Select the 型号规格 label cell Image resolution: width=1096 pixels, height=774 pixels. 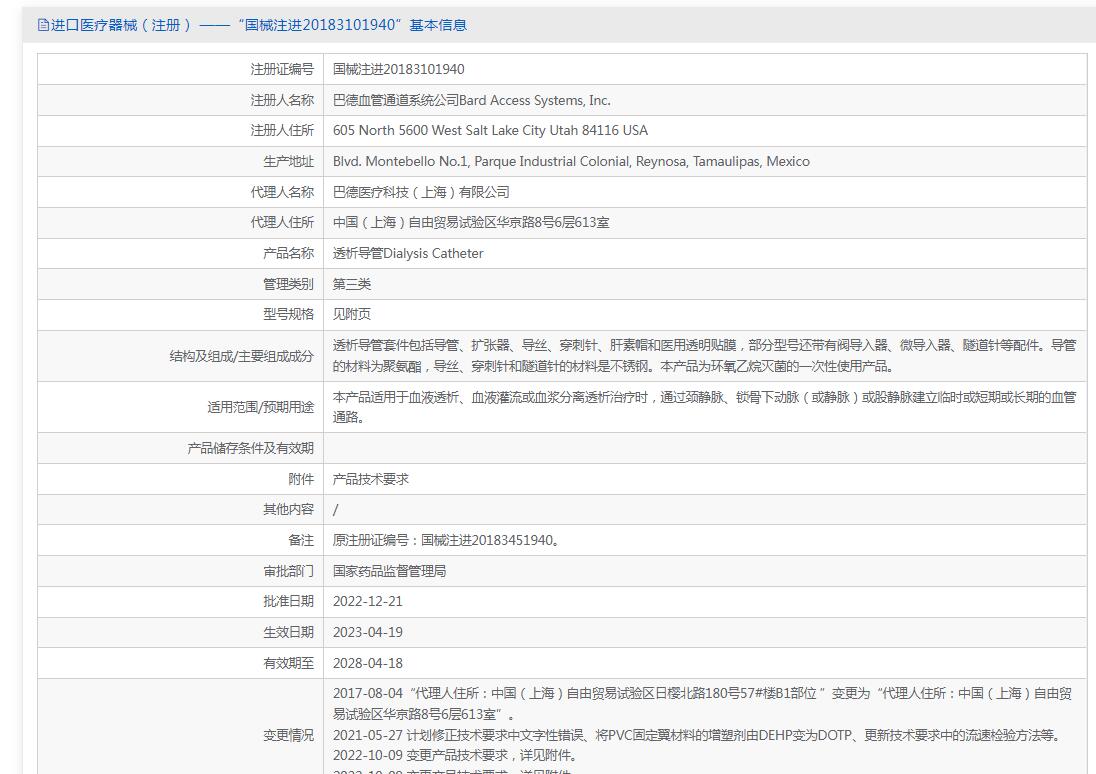[180, 315]
